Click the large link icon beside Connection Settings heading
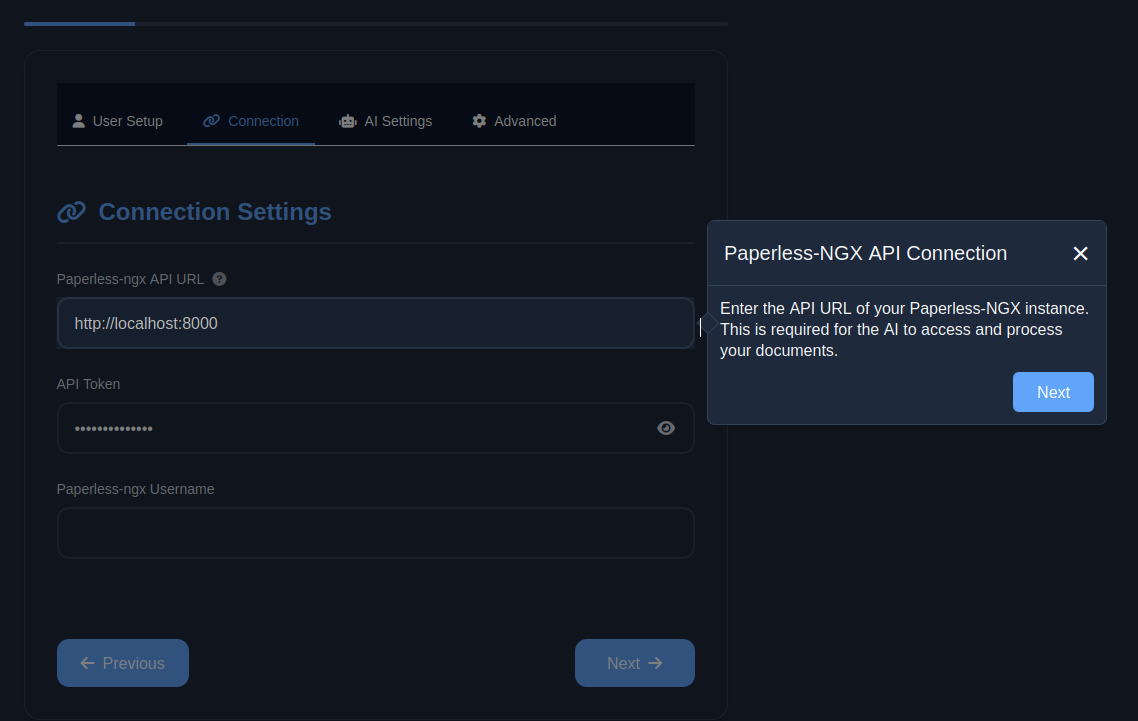The height and width of the screenshot is (721, 1138). tap(71, 212)
